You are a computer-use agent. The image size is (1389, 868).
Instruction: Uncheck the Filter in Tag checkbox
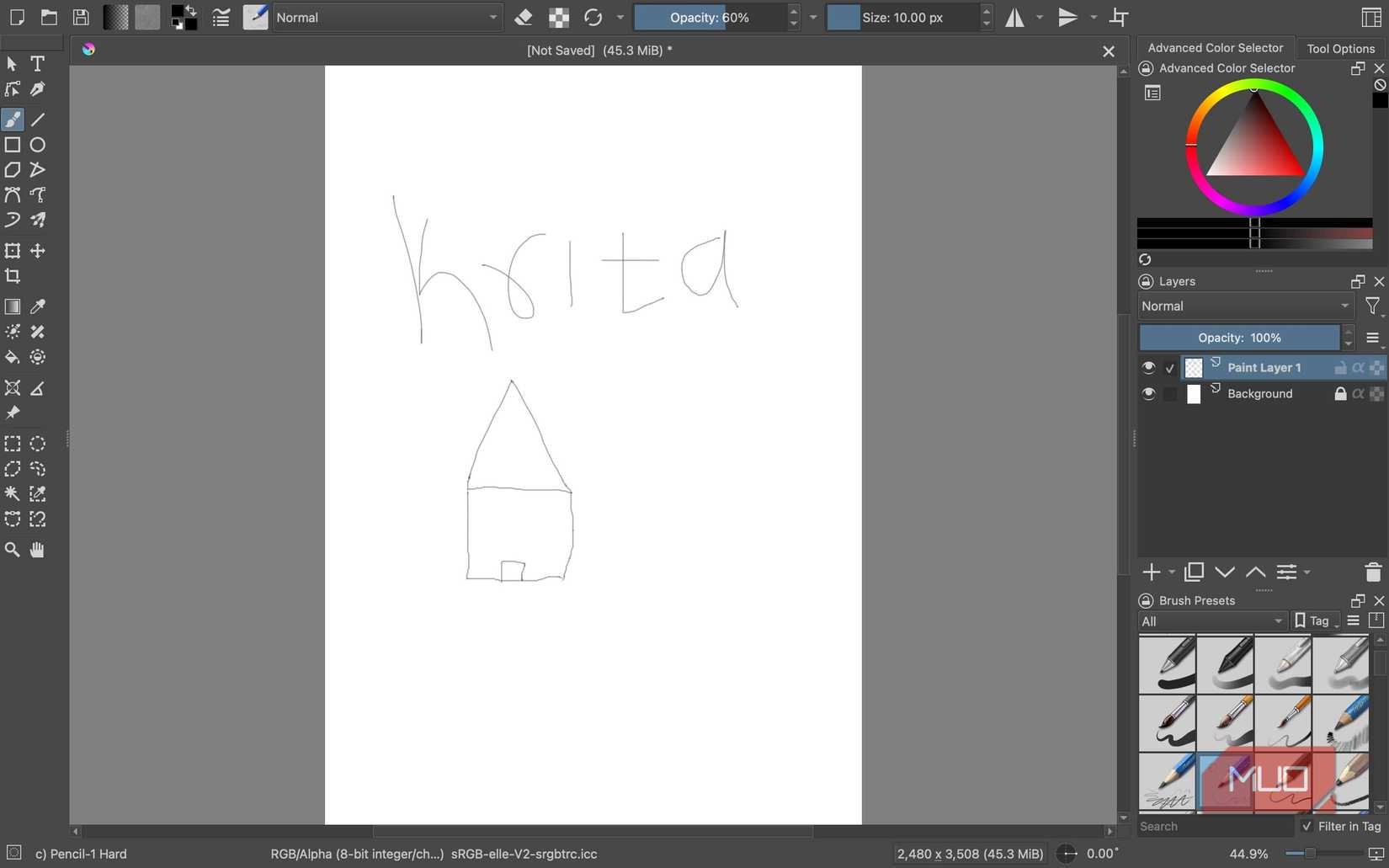(1307, 826)
